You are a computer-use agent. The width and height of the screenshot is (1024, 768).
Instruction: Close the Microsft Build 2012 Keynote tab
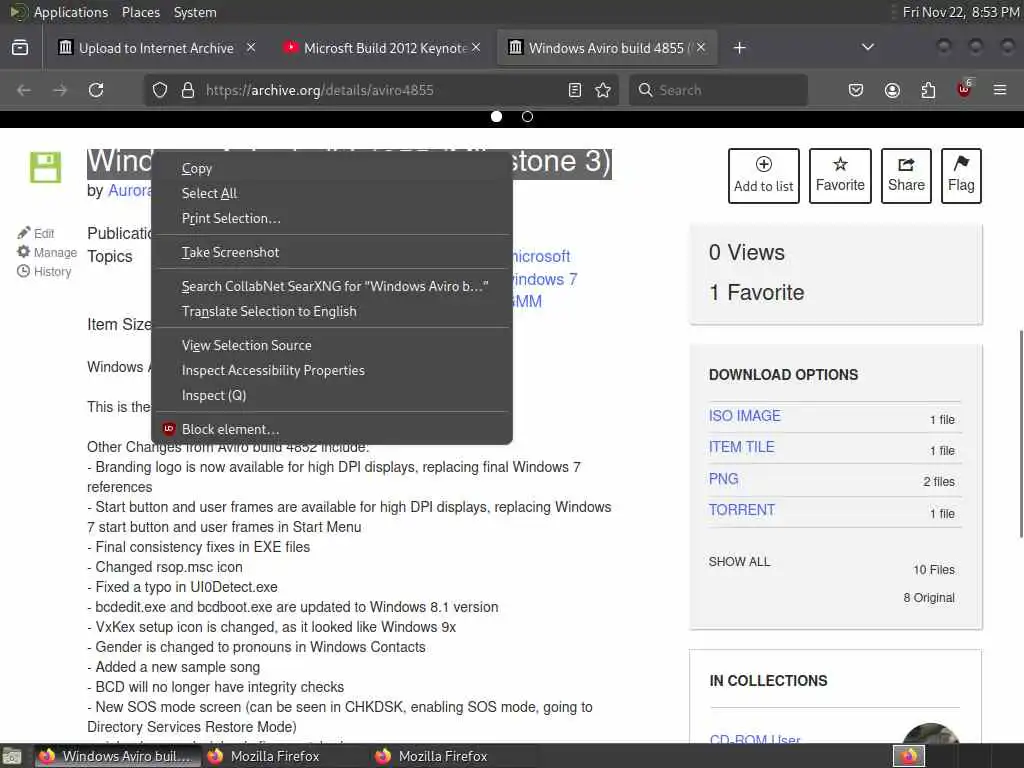[x=476, y=47]
